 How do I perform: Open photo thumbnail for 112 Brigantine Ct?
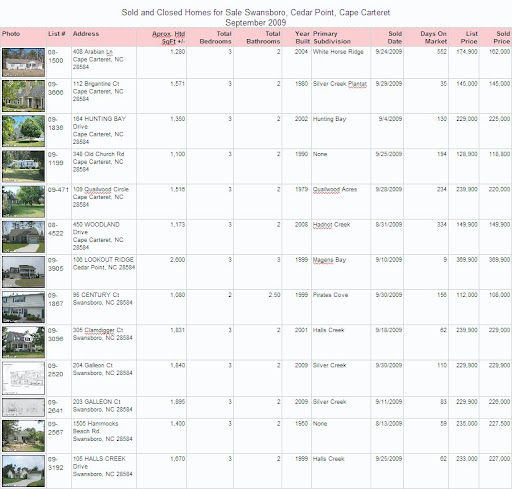(23, 96)
